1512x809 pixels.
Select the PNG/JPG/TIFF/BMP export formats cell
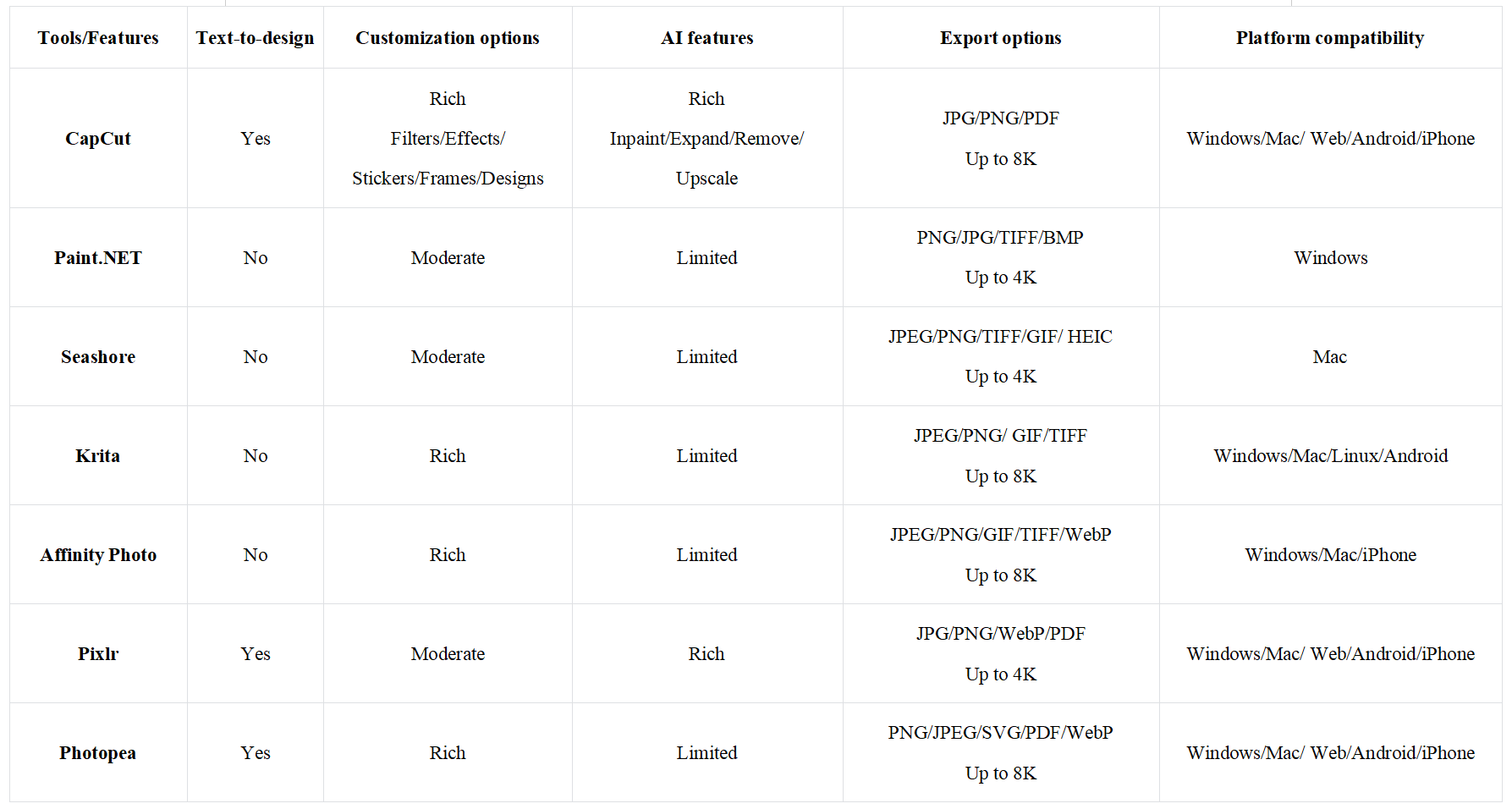click(1000, 238)
